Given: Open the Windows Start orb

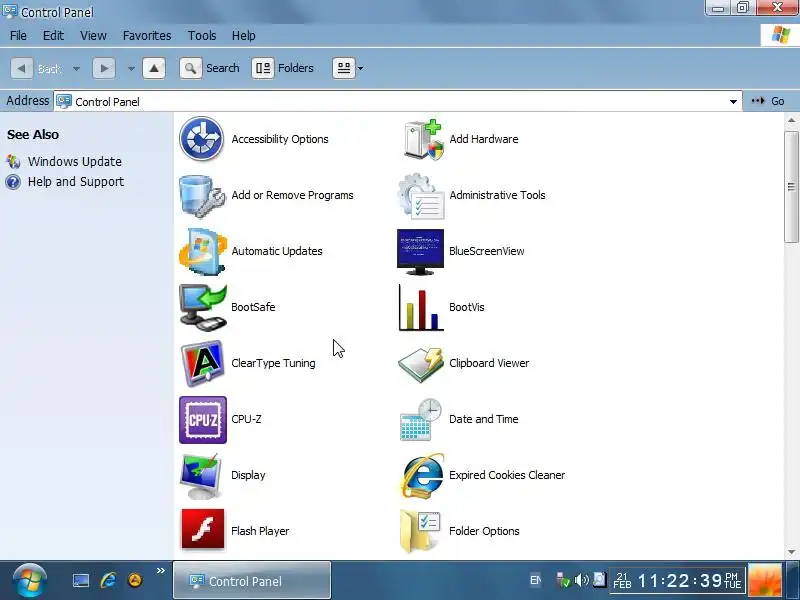Looking at the screenshot, I should [x=29, y=580].
